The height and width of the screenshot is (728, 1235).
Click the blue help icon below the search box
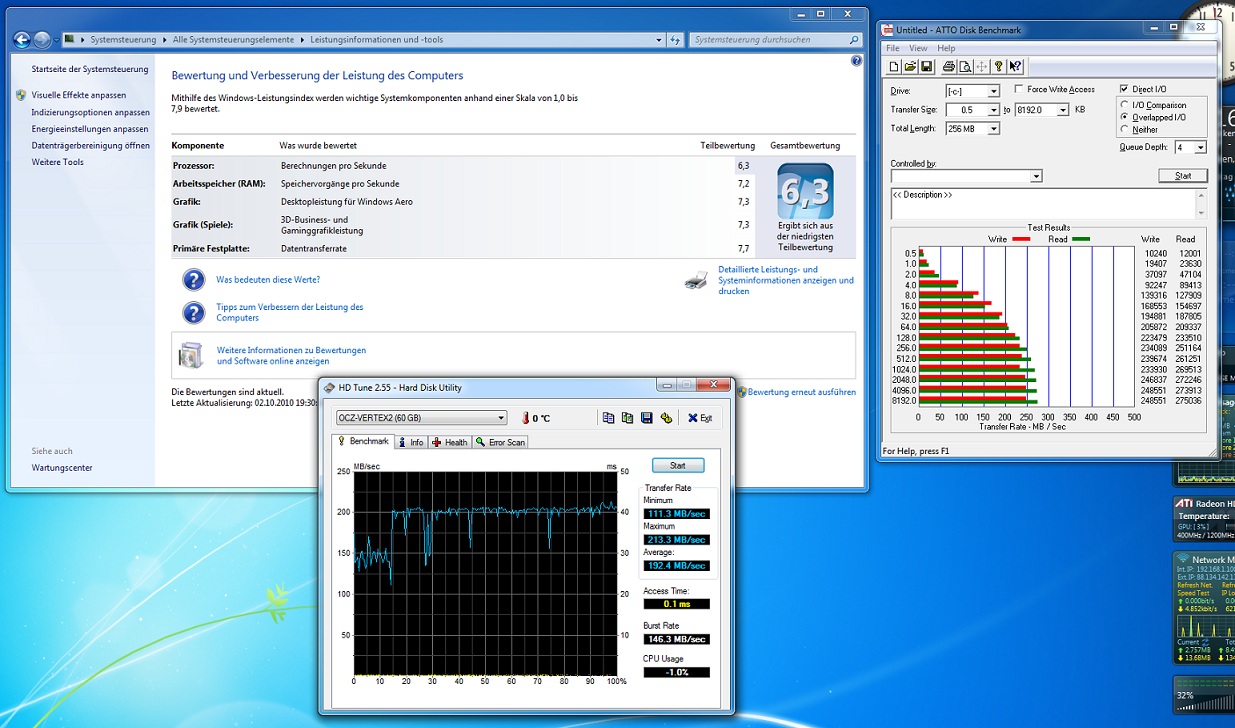pos(856,61)
